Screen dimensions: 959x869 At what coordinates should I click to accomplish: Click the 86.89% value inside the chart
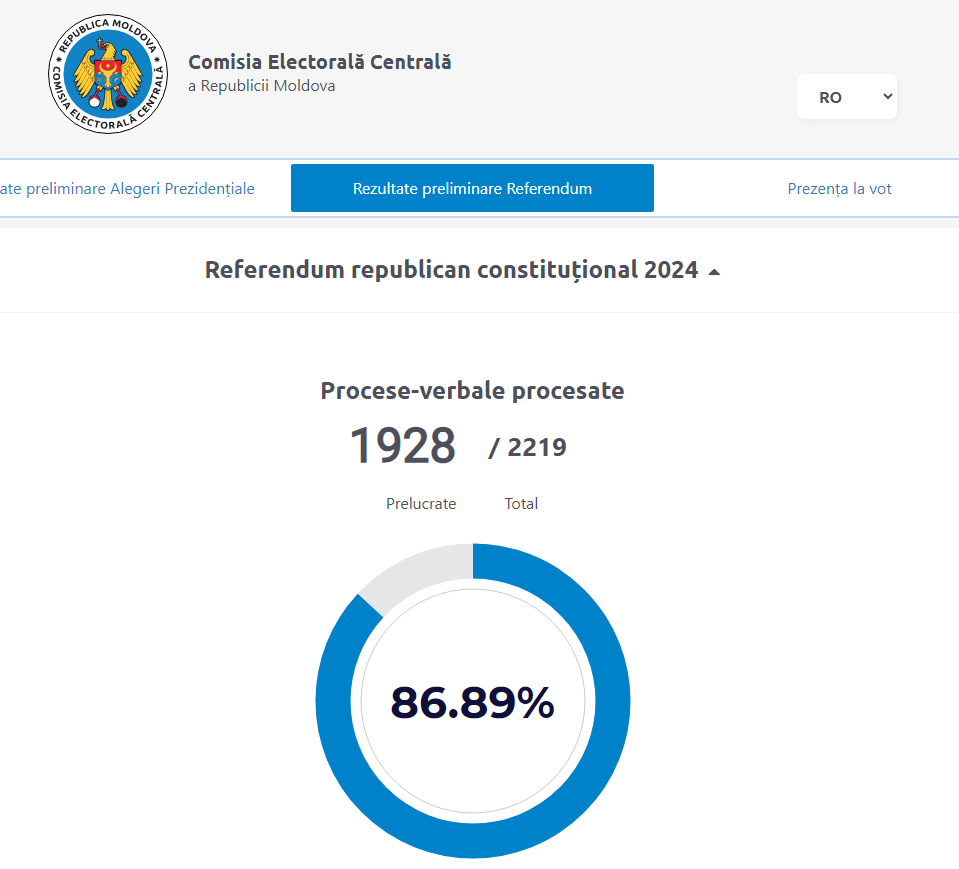[472, 703]
